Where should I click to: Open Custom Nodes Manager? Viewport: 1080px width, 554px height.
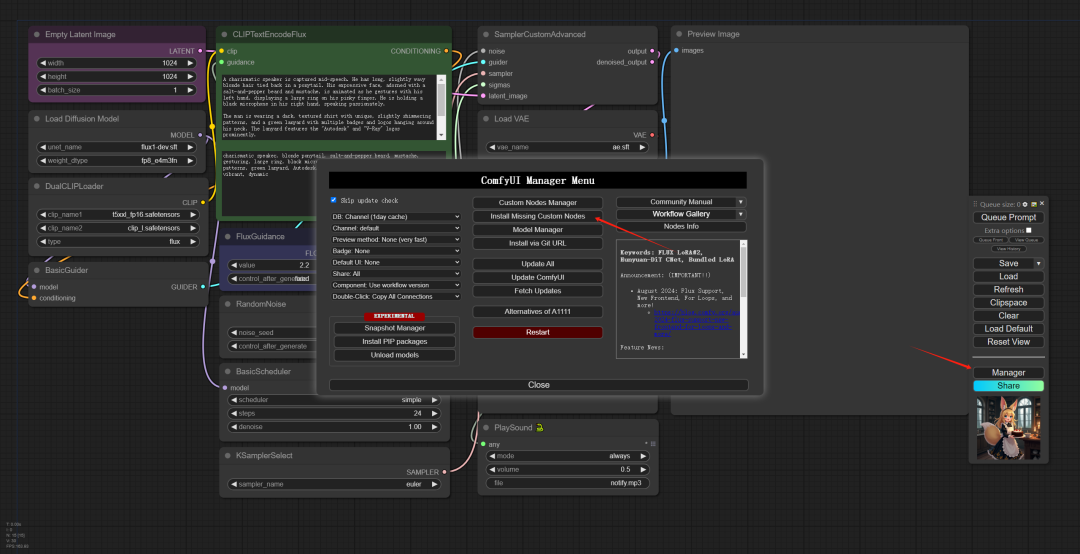tap(538, 202)
